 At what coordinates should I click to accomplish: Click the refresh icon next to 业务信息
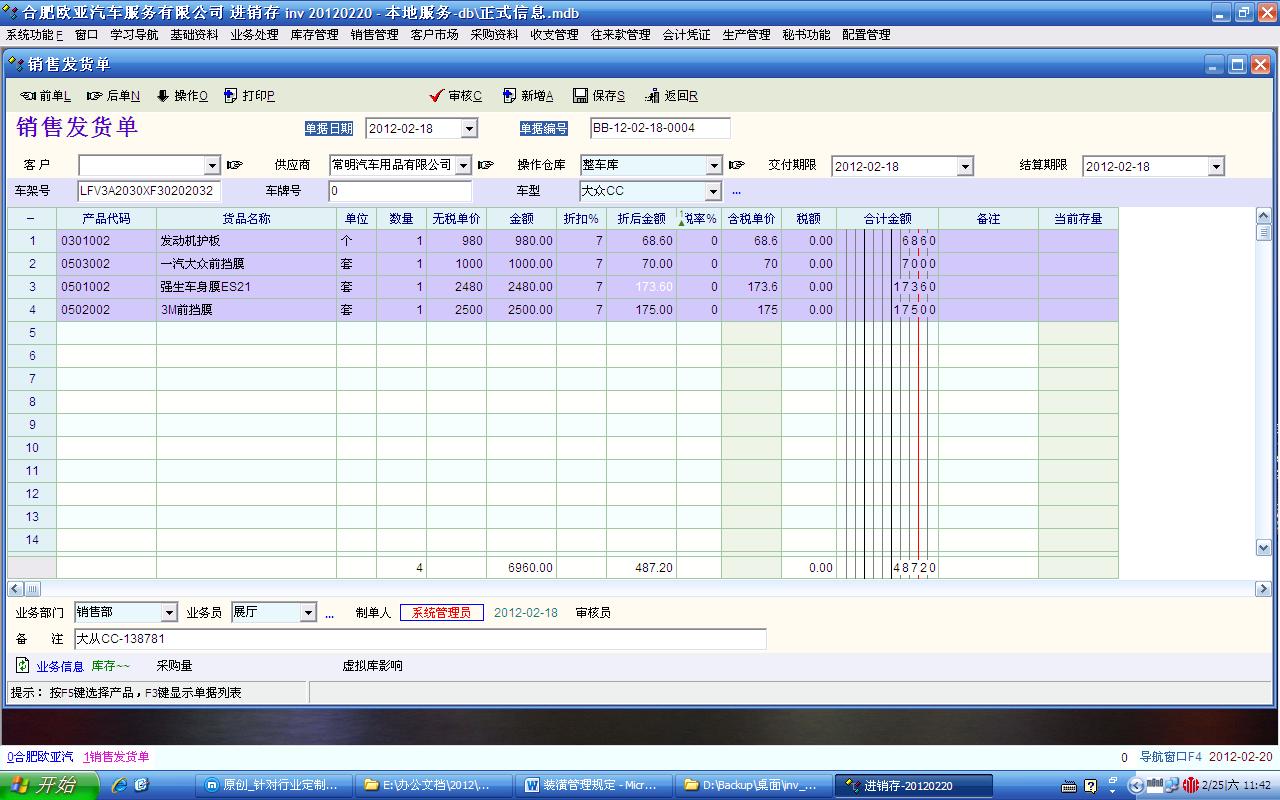(x=22, y=665)
